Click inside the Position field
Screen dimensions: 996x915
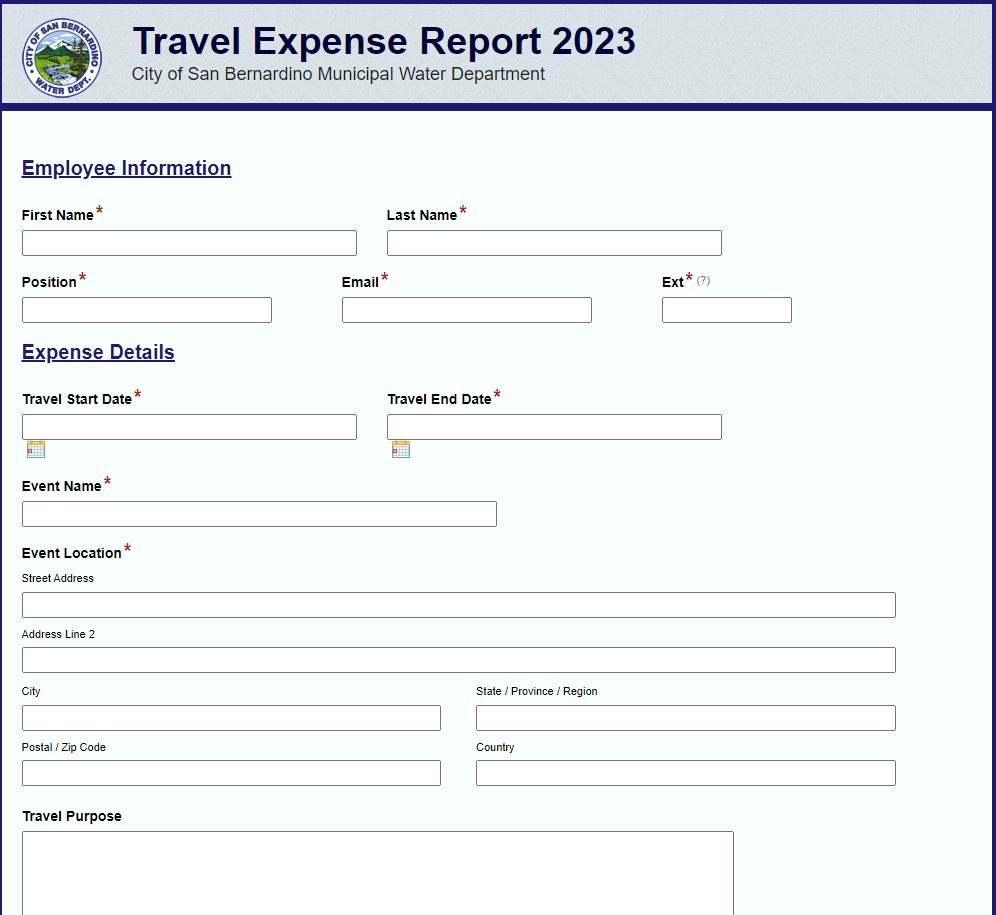click(146, 310)
